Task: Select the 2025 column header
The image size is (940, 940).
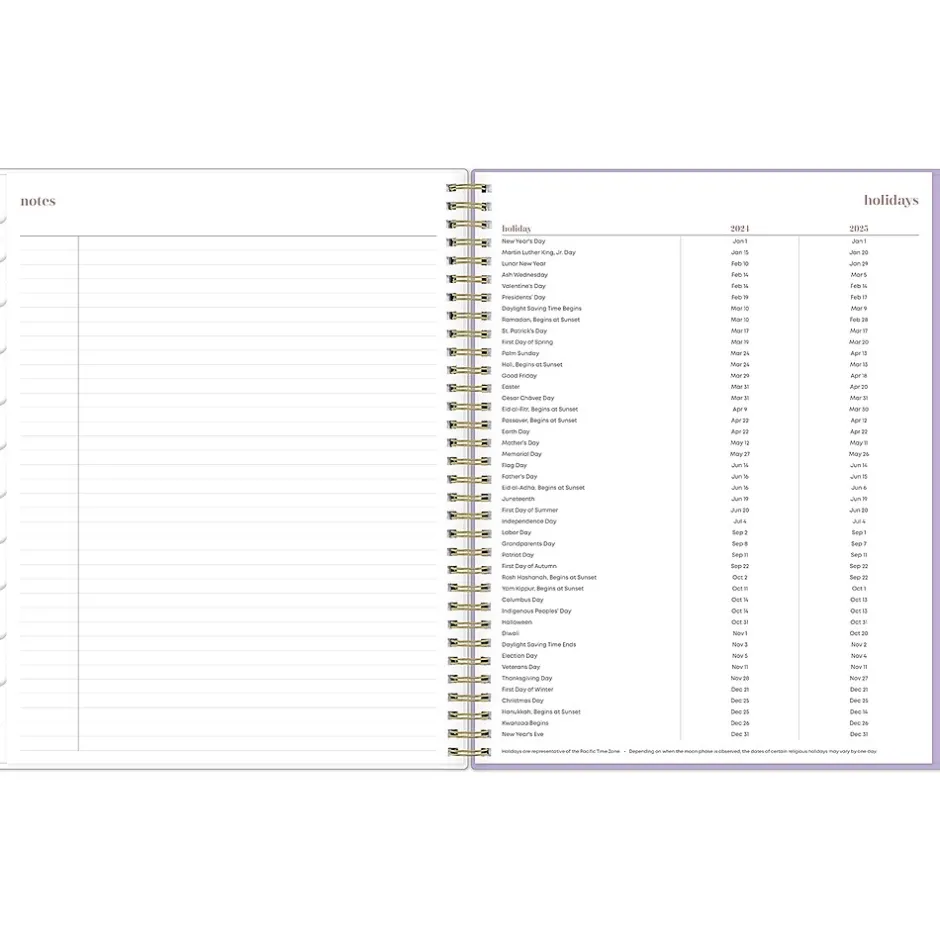Action: [x=858, y=229]
